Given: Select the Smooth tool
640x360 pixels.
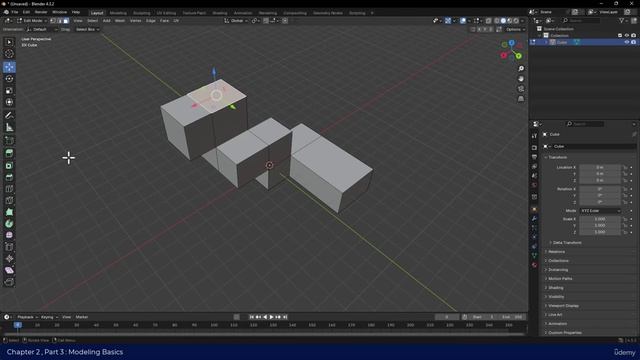Looking at the screenshot, I should point(9,236).
